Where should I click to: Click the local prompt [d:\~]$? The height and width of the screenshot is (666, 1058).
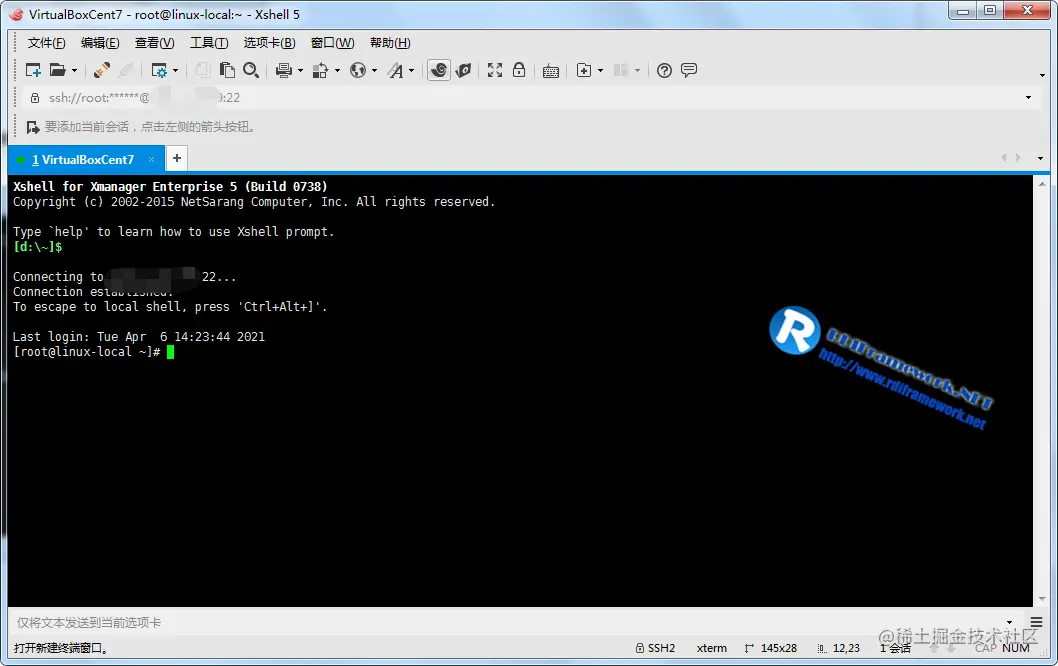pyautogui.click(x=38, y=247)
